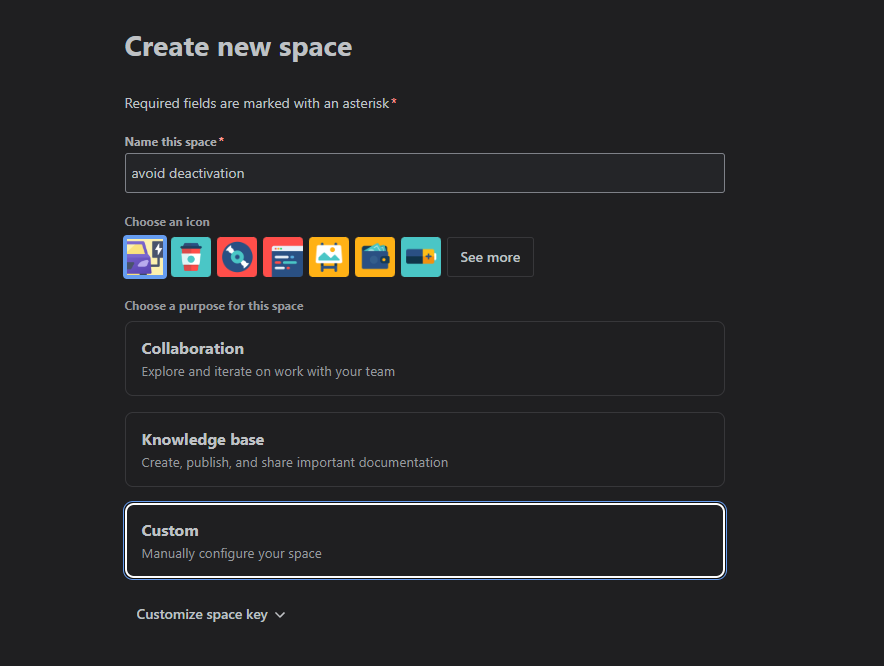Open See more icons
The image size is (884, 666).
(490, 257)
